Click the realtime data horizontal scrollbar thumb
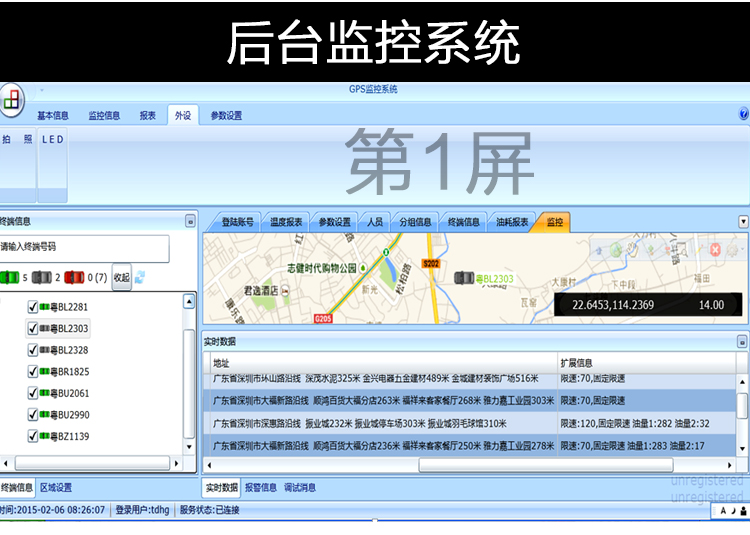Screen dimensions: 750x535 pyautogui.click(x=546, y=465)
